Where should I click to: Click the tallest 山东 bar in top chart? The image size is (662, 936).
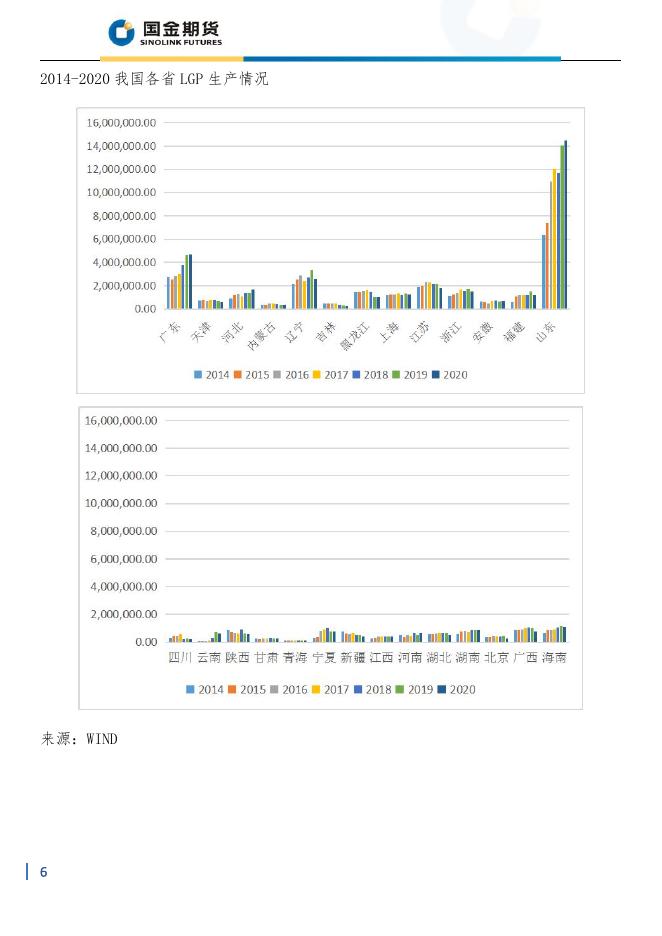pyautogui.click(x=565, y=224)
